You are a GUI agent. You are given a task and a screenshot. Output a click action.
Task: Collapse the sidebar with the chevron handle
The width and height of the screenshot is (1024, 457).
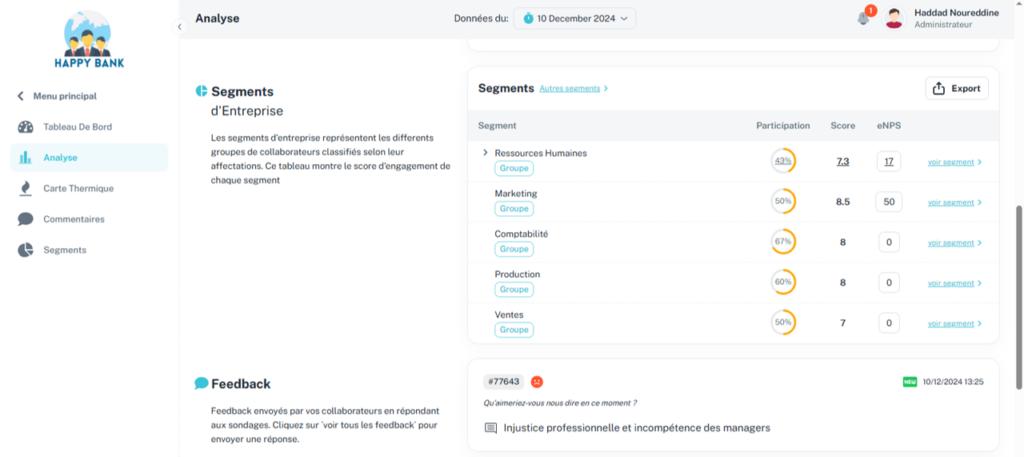click(180, 27)
